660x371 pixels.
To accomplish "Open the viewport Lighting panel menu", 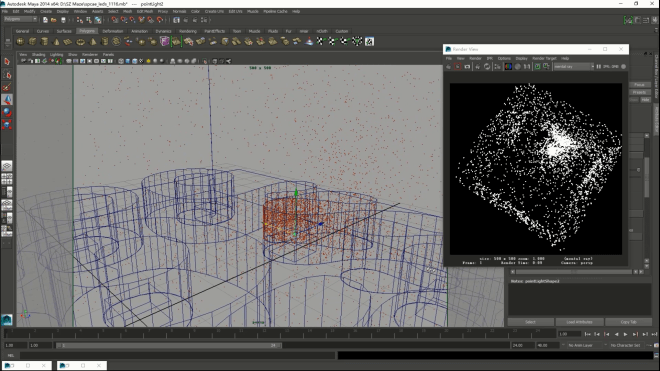I will (x=56, y=55).
